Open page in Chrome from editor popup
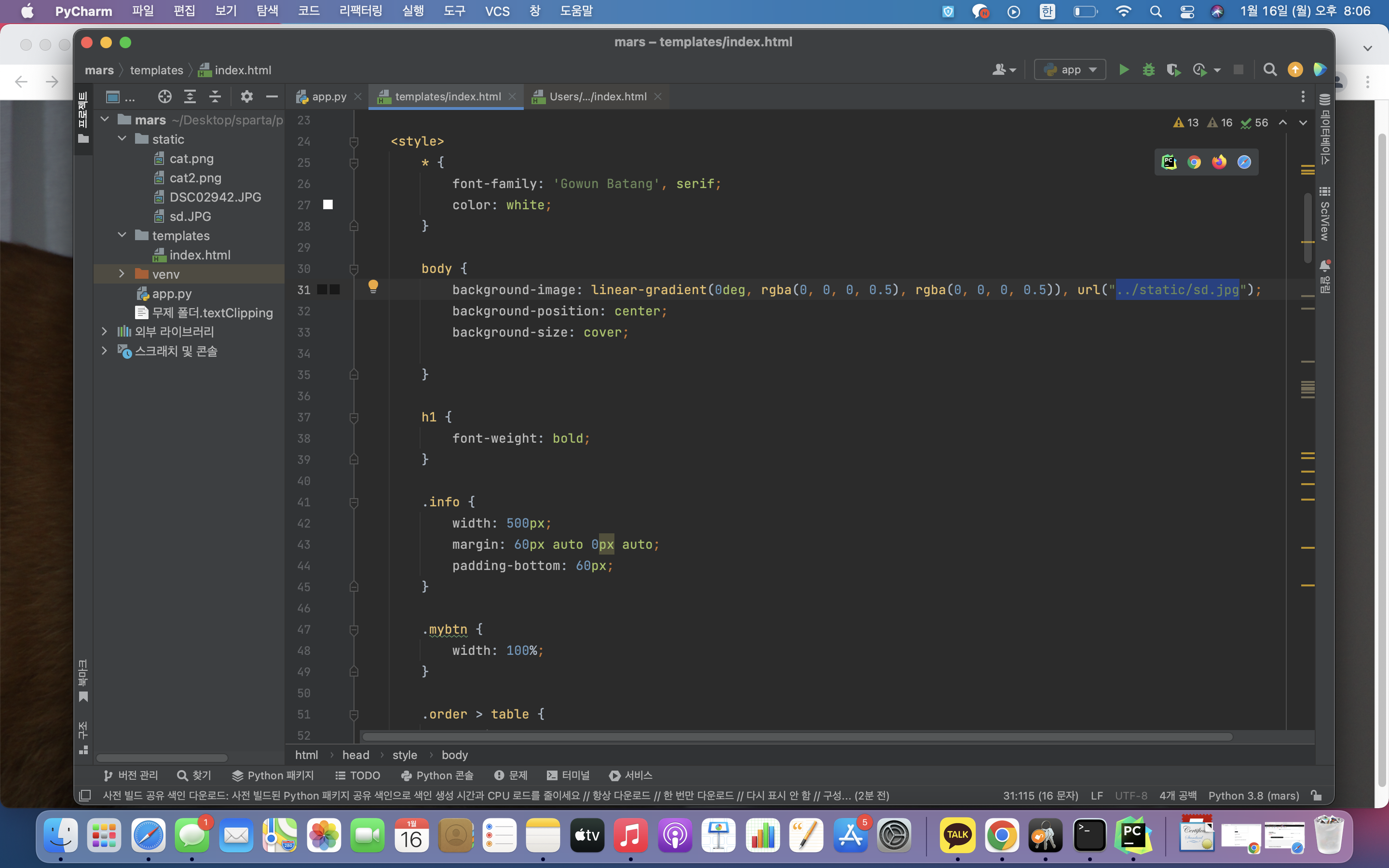 pos(1194,163)
